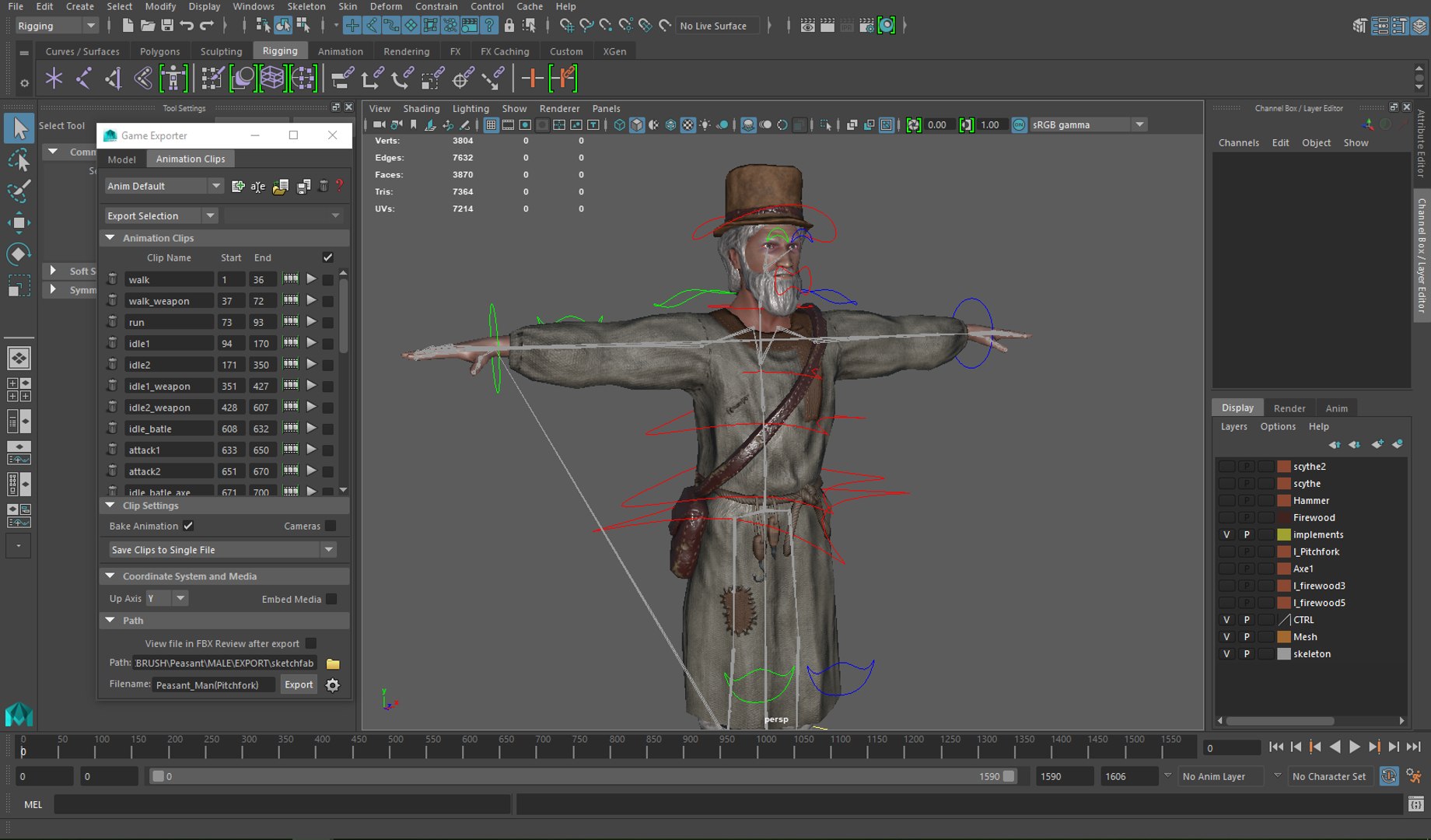
Task: Play the walk animation clip
Action: [311, 279]
